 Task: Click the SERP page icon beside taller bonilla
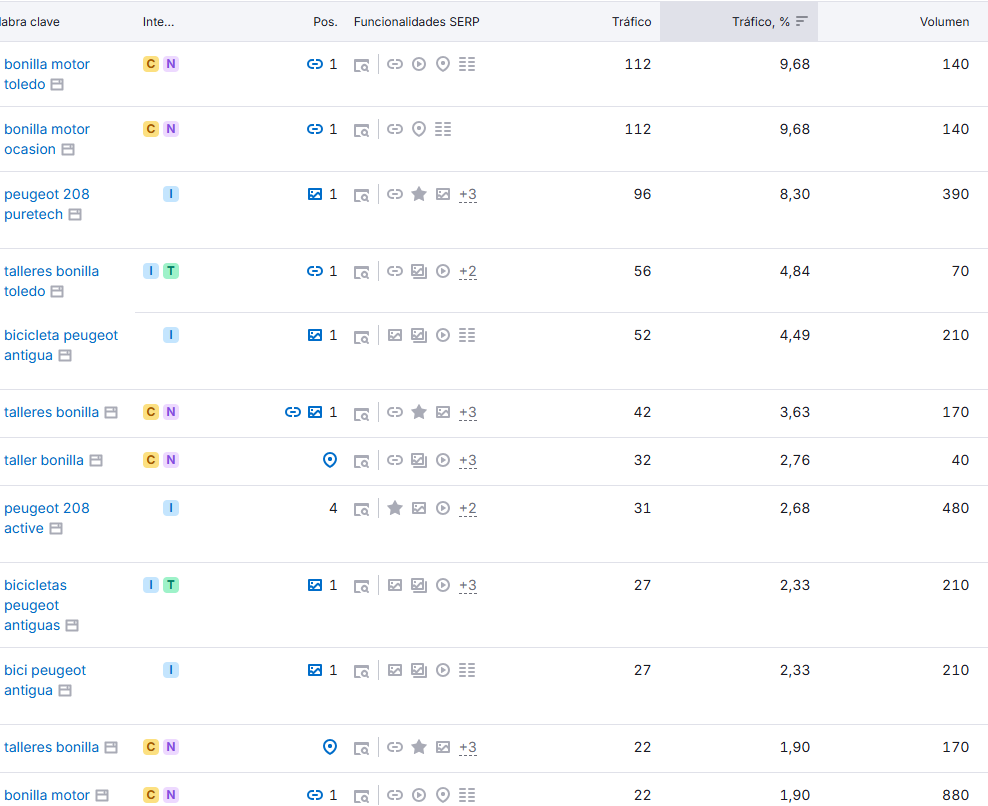[96, 461]
